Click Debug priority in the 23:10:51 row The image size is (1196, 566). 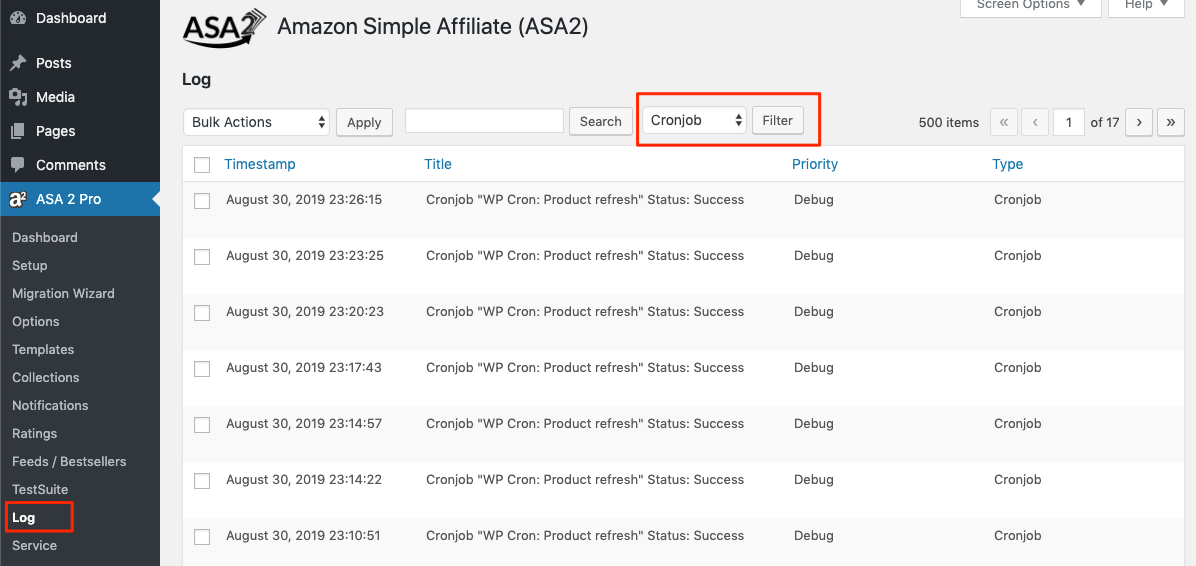coord(814,535)
